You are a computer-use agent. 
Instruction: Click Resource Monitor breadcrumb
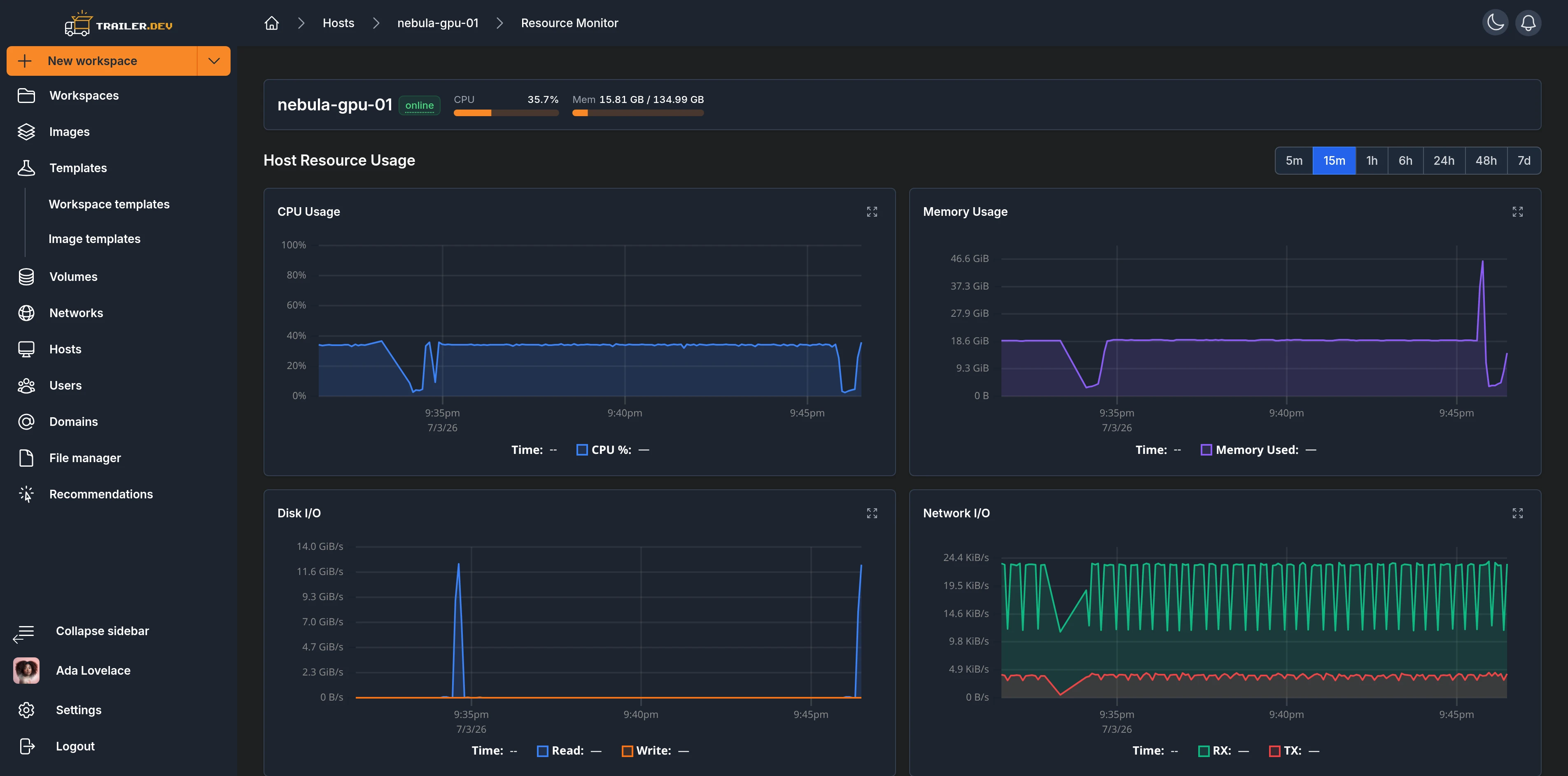click(569, 23)
